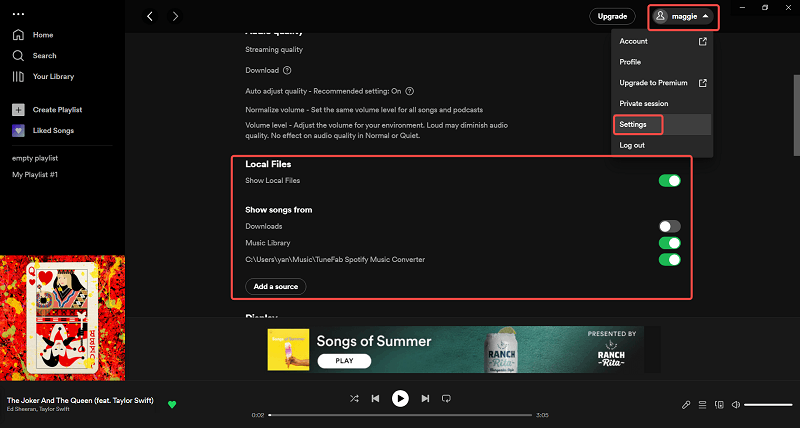Click the Upgrade button in top bar
Screen dimensions: 800x428
click(612, 16)
